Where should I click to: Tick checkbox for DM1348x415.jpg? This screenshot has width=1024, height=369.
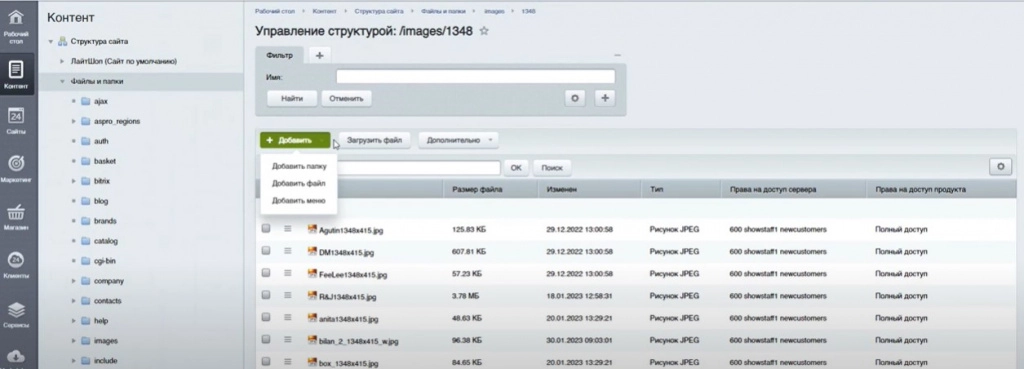[266, 251]
